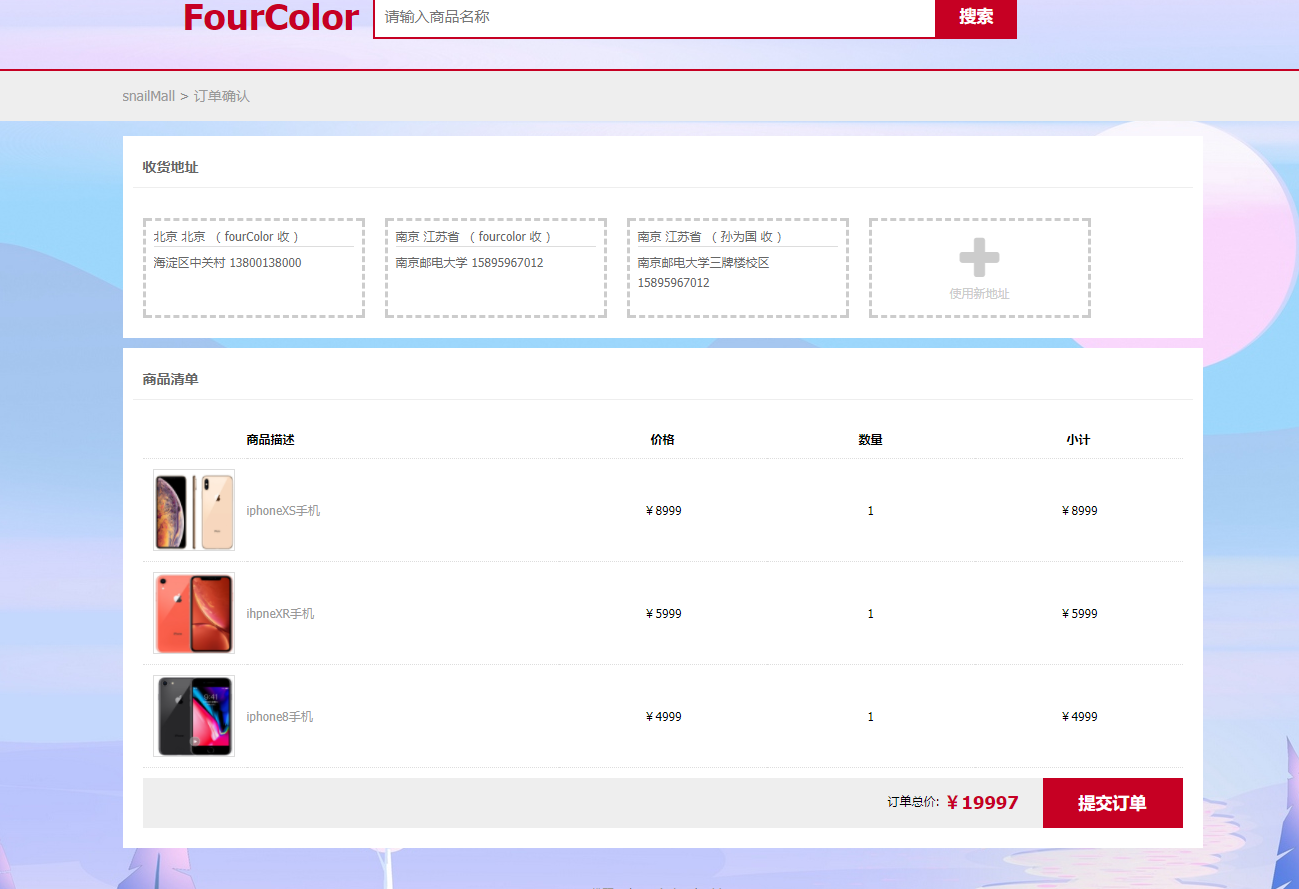The height and width of the screenshot is (889, 1299).
Task: Open the iphoneXS product thumbnail
Action: (x=194, y=510)
